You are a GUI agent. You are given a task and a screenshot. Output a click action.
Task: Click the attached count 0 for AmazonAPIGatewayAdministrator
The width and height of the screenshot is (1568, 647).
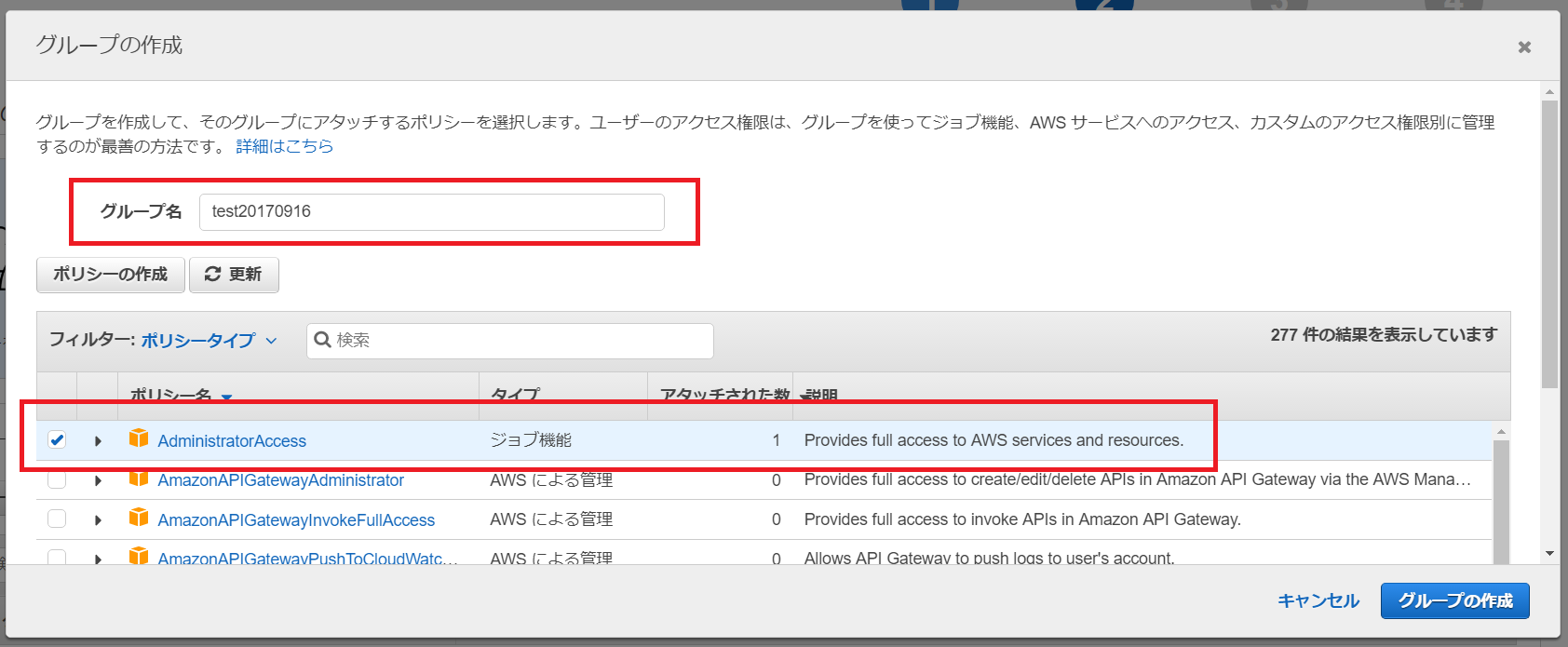pos(776,480)
